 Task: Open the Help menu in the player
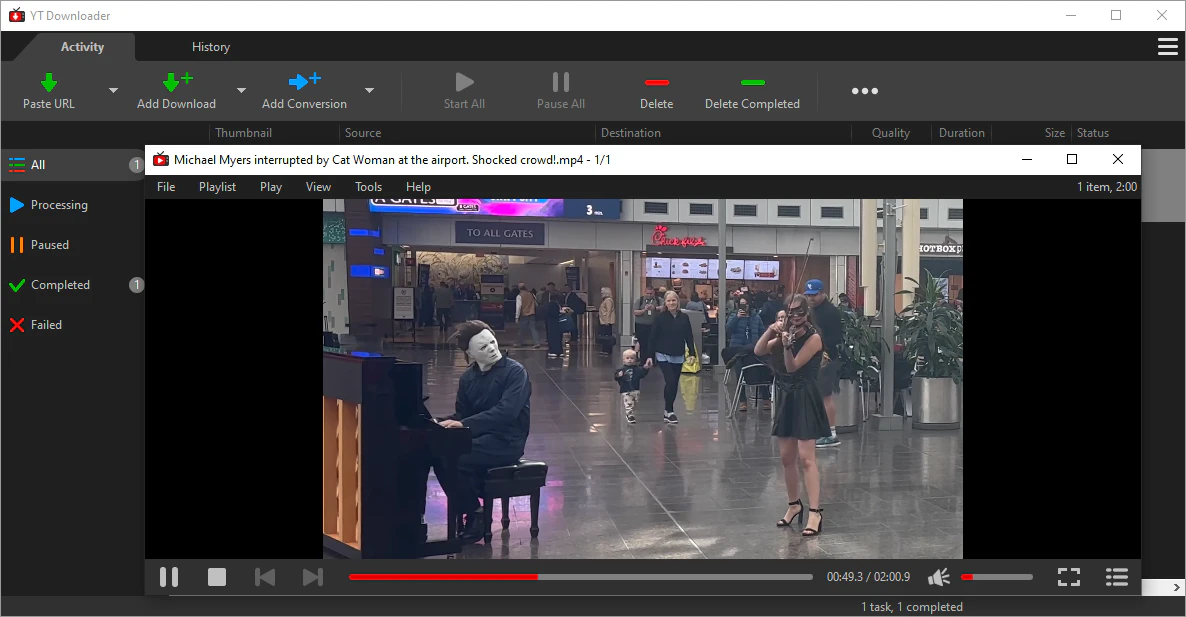pyautogui.click(x=418, y=187)
